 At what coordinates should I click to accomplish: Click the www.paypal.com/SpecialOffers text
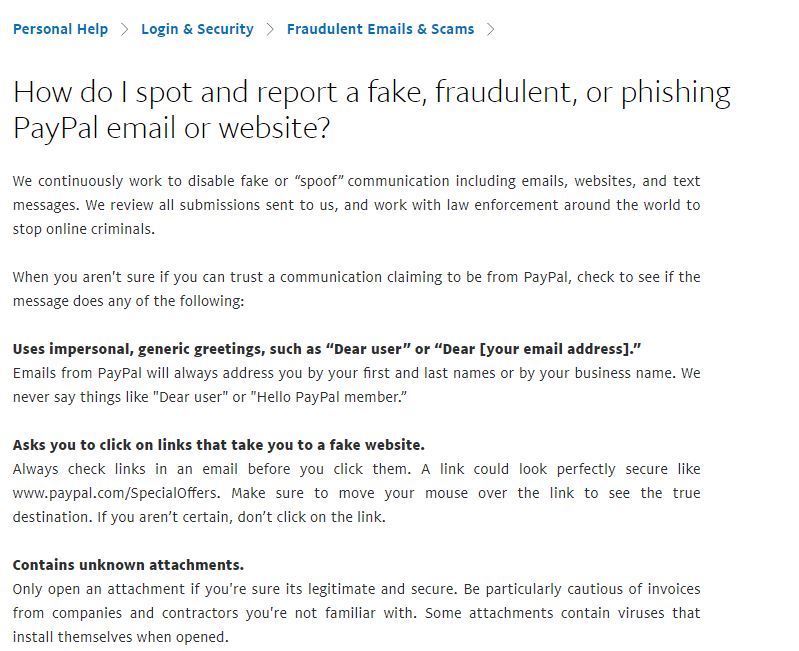(x=116, y=493)
